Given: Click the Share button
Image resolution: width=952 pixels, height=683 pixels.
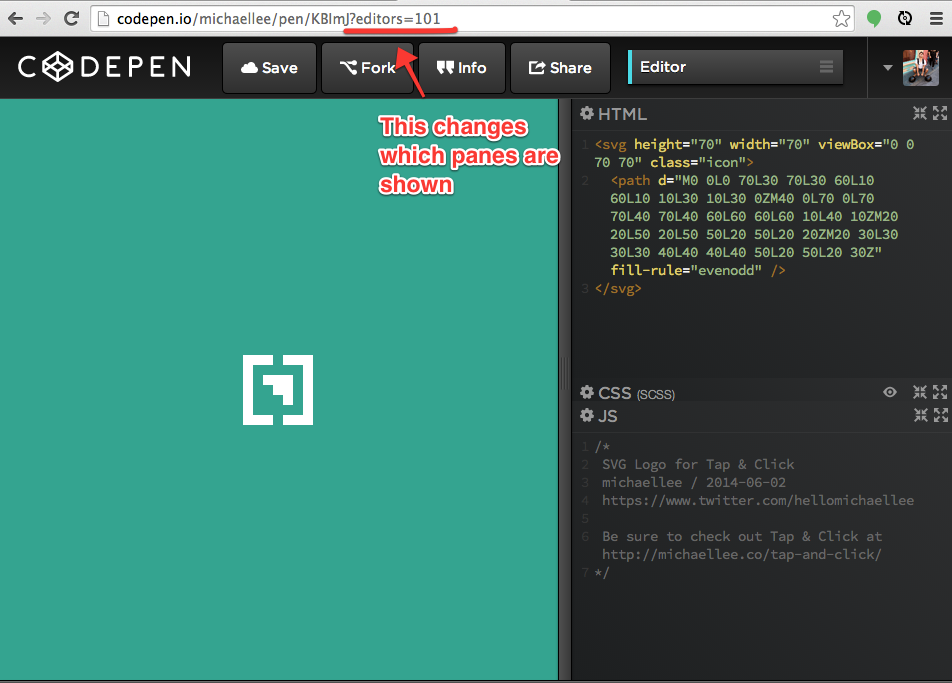Looking at the screenshot, I should [560, 68].
